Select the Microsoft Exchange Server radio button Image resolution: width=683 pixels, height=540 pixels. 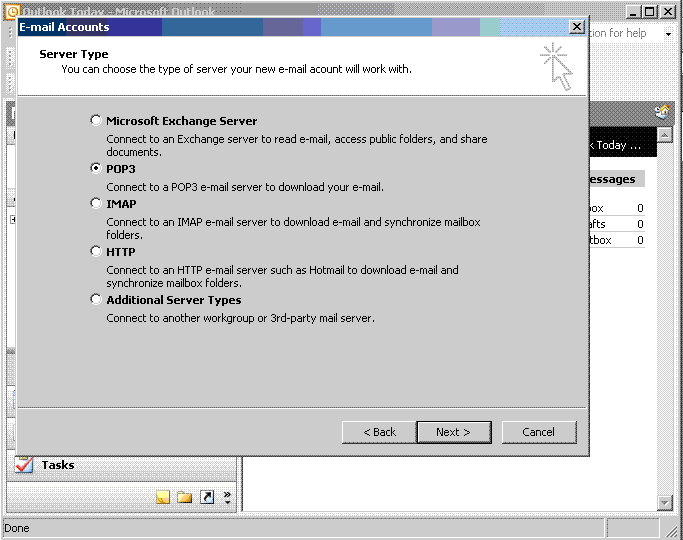click(x=96, y=120)
